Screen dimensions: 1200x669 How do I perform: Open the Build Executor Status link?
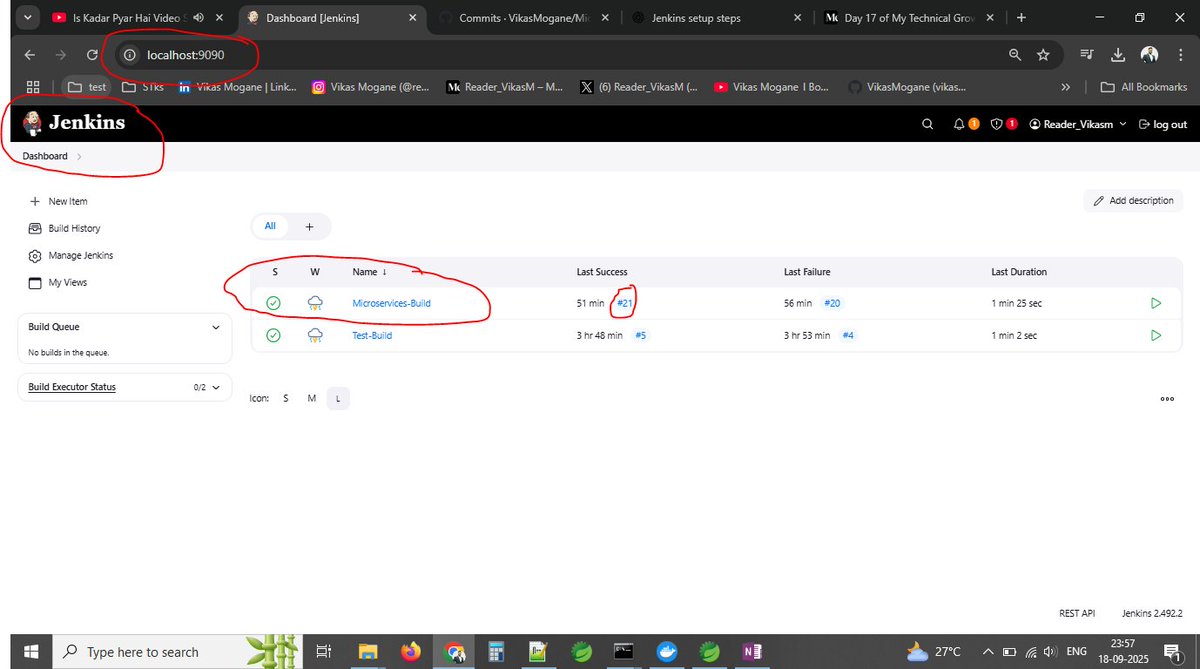click(x=72, y=387)
